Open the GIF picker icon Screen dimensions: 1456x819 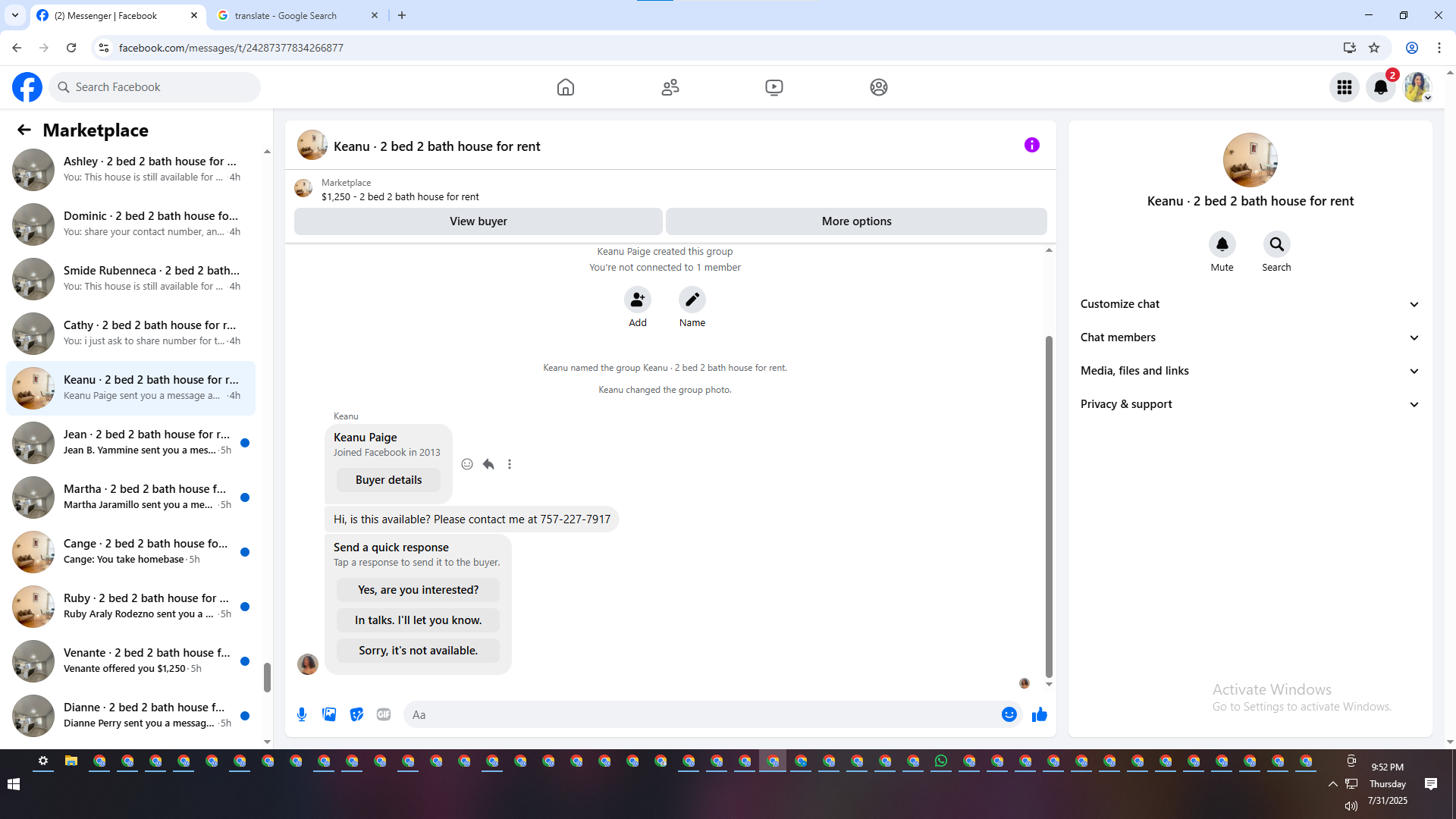384,714
